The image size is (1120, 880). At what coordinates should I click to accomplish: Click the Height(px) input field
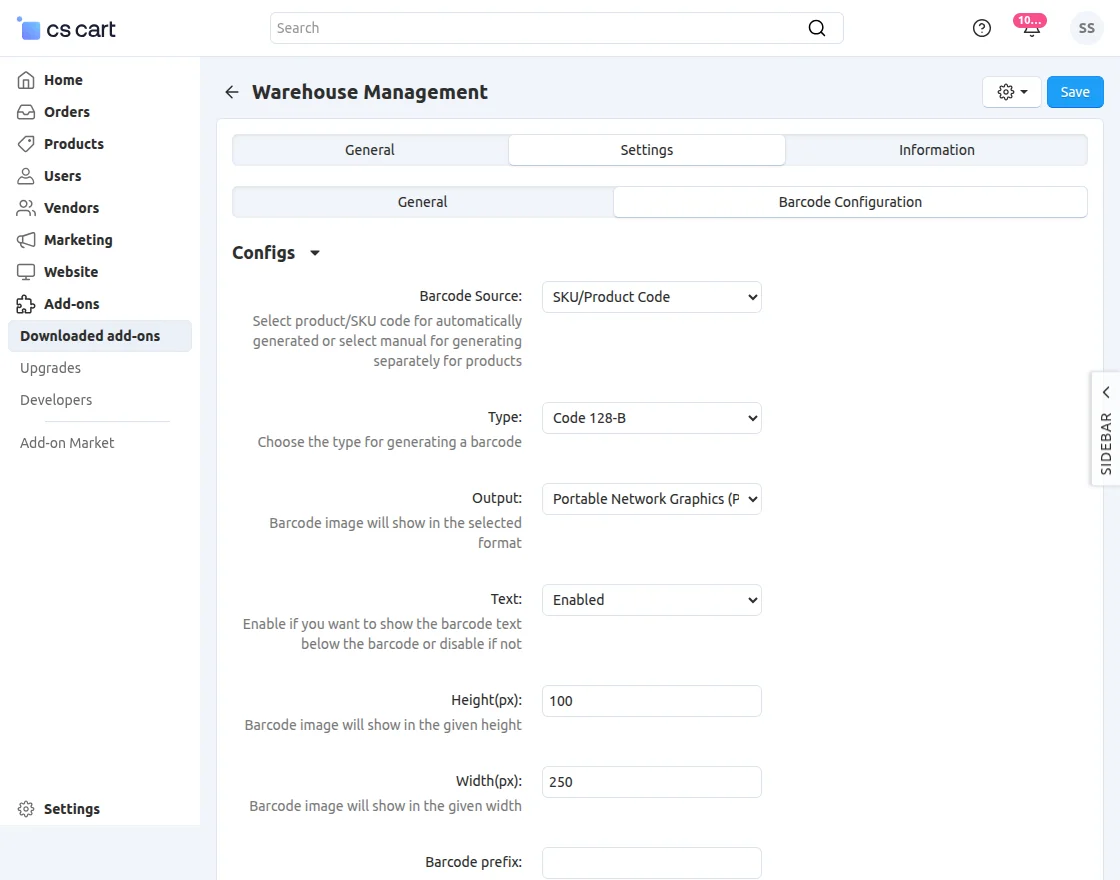651,701
